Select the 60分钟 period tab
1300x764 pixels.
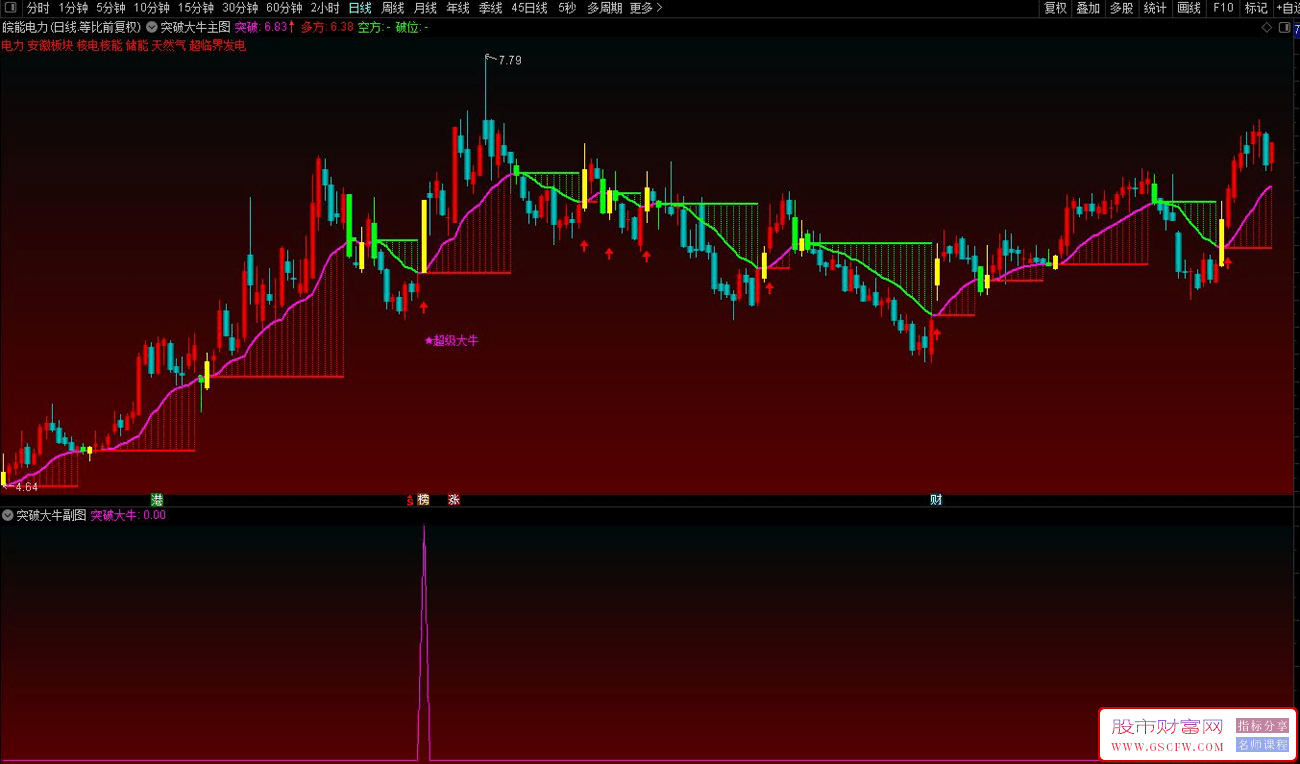(284, 8)
